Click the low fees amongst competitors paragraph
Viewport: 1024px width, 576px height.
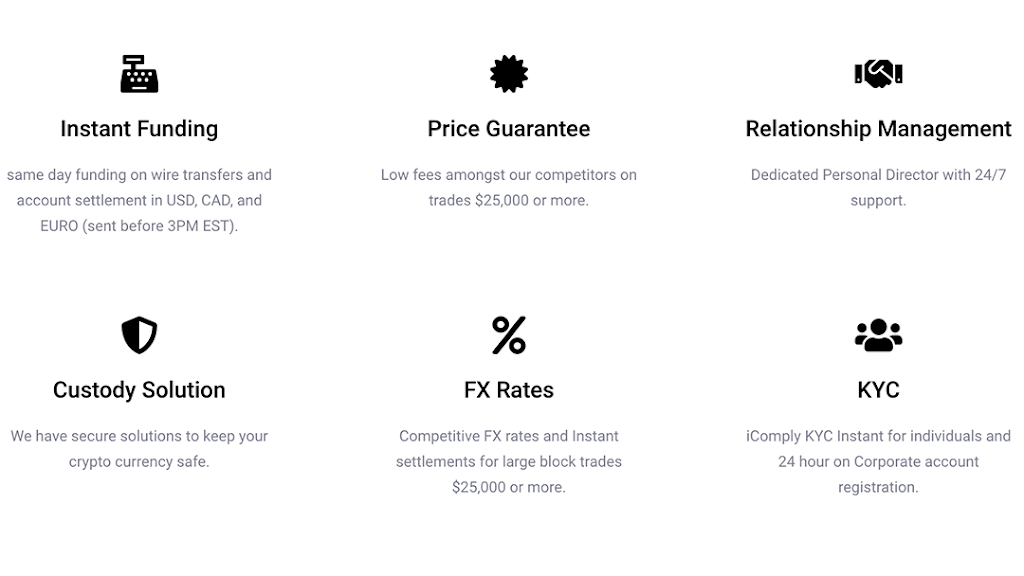(x=508, y=187)
